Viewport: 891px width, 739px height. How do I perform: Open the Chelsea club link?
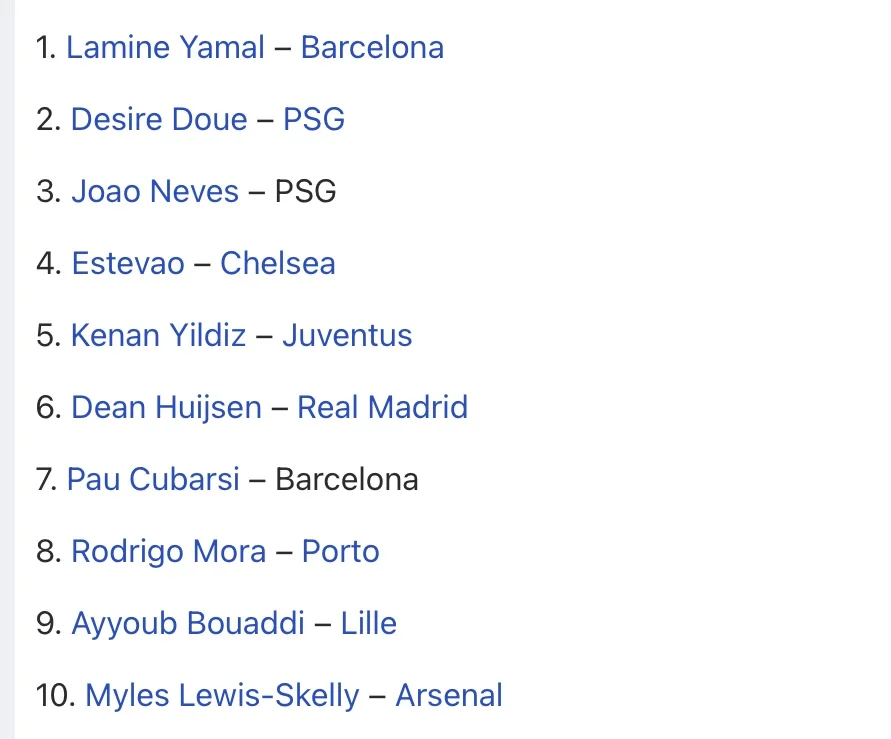pos(277,264)
